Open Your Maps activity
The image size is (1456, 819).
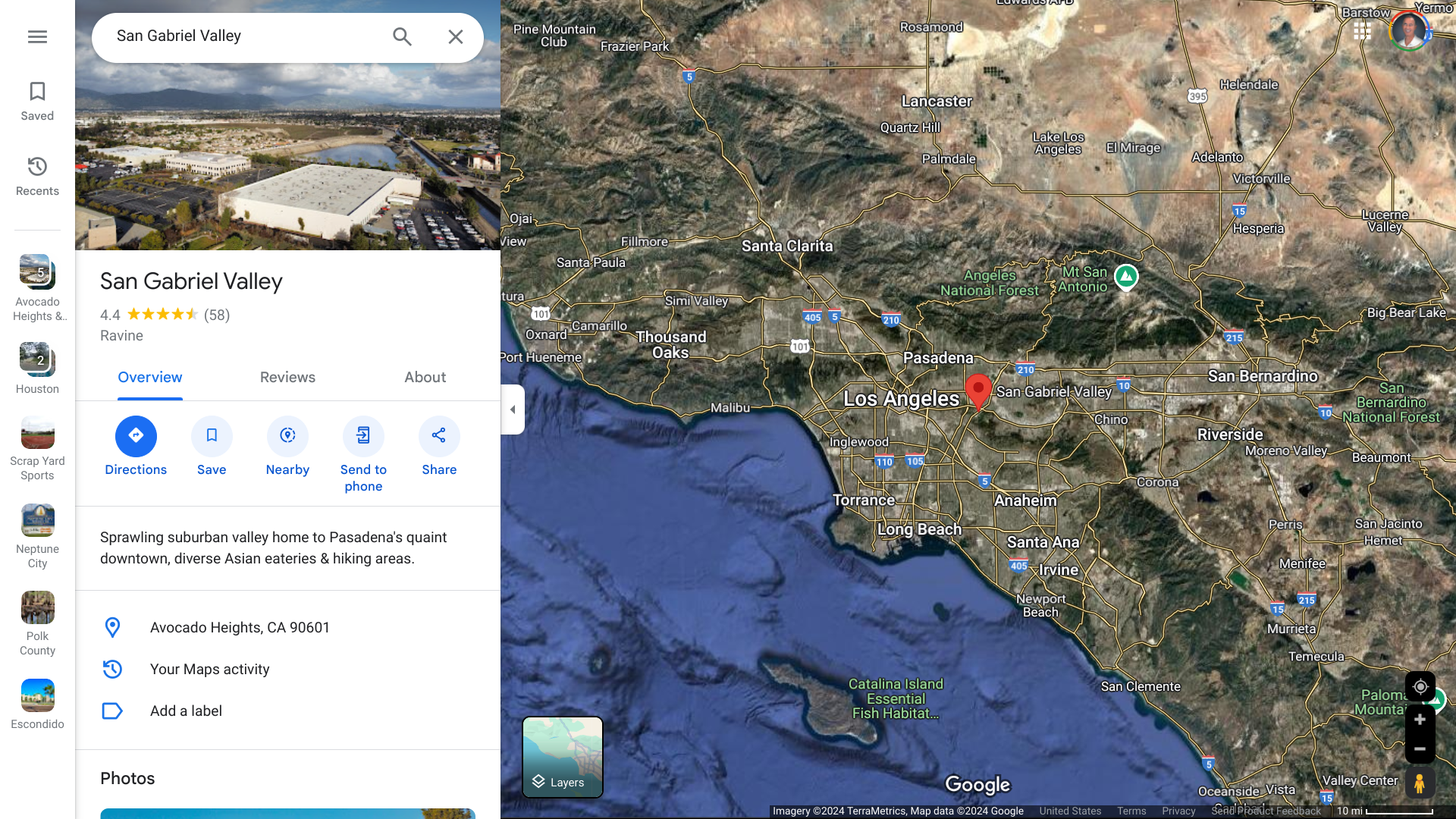(x=209, y=669)
